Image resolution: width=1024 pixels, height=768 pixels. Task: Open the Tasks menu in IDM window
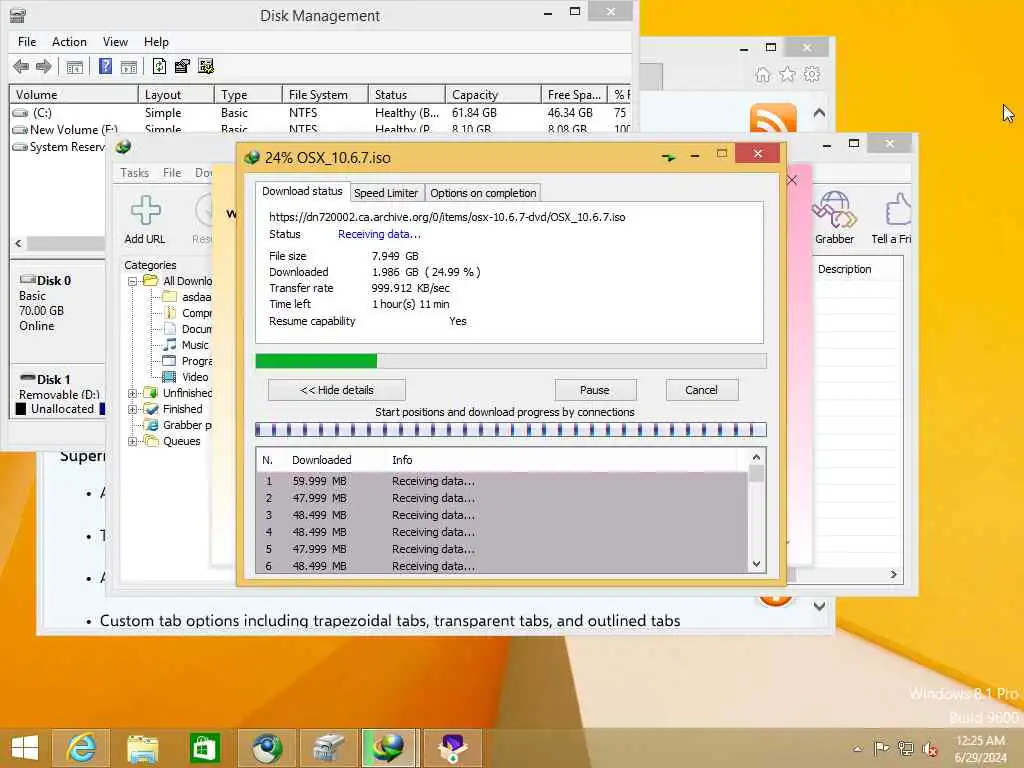tap(135, 172)
